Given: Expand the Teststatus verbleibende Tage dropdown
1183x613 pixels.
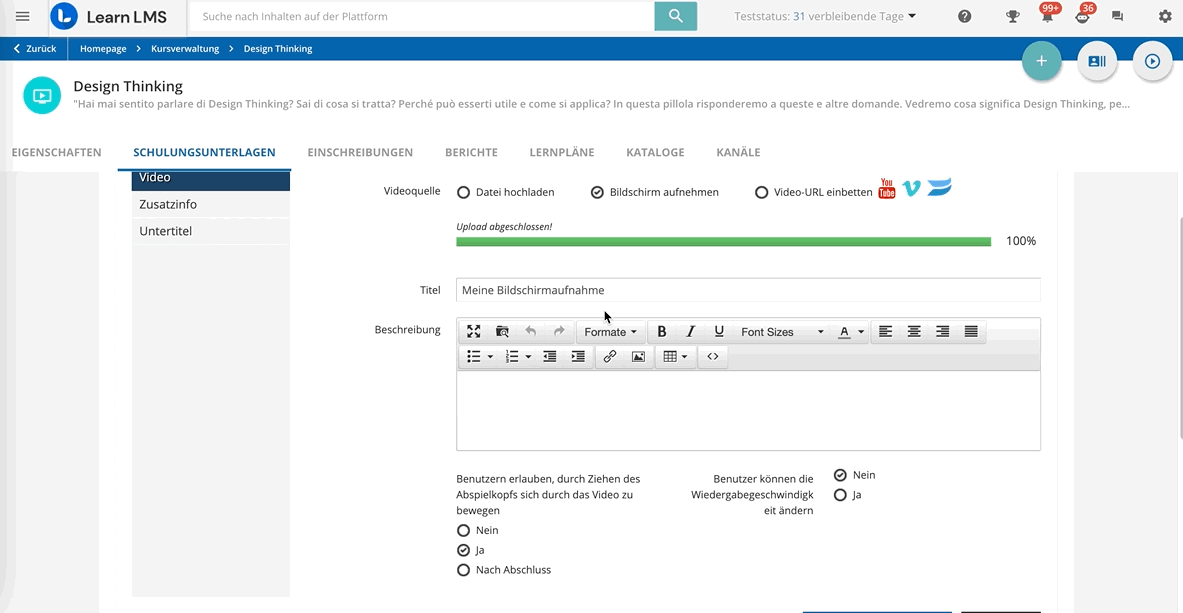Looking at the screenshot, I should click(x=825, y=16).
